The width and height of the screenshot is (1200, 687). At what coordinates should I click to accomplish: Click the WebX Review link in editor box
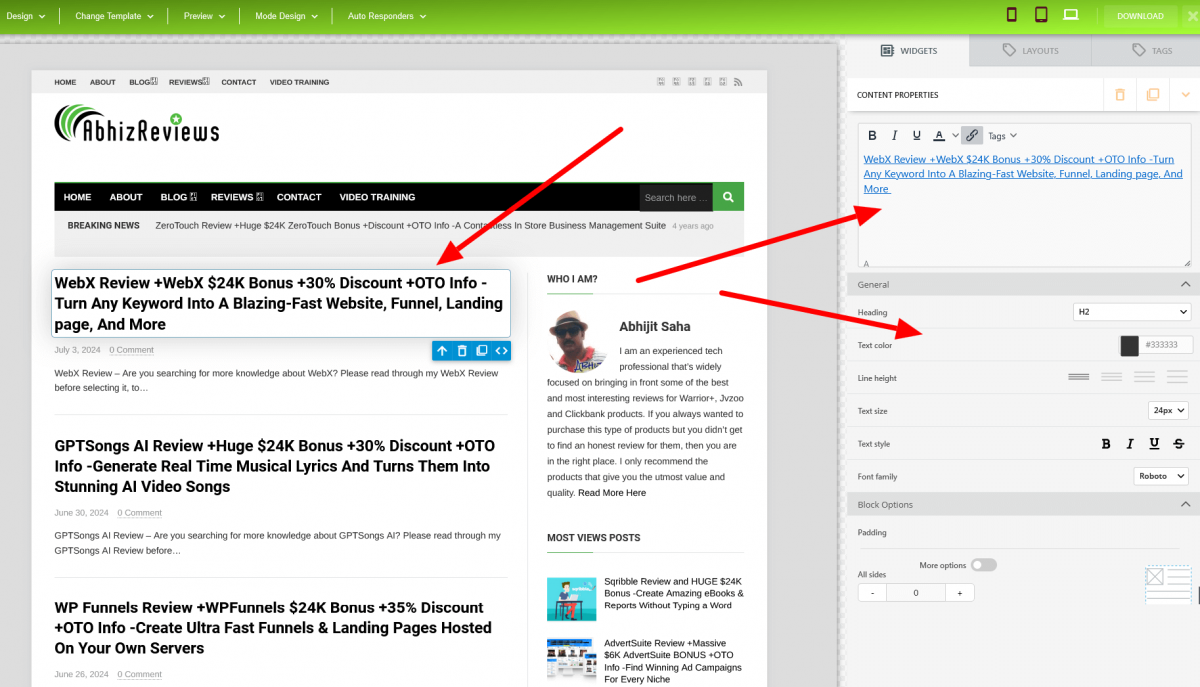click(1023, 174)
